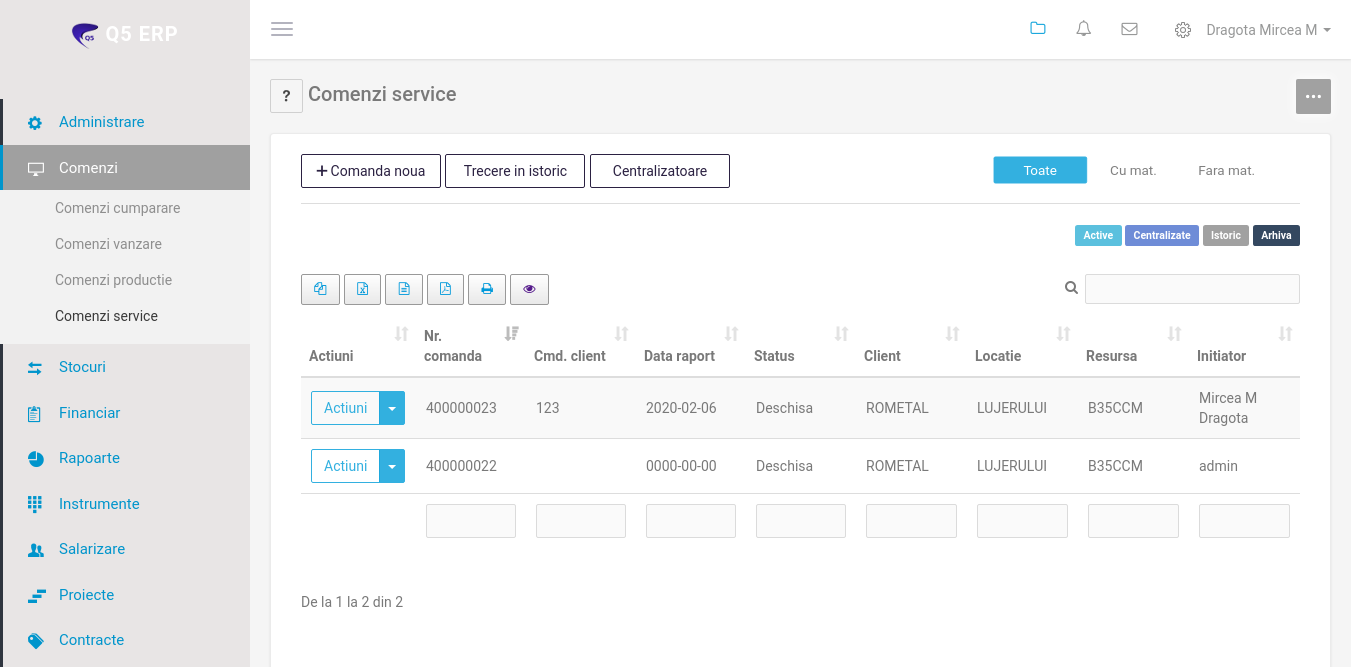Click the 'Comanda noua' button
This screenshot has height=667, width=1351.
click(370, 171)
